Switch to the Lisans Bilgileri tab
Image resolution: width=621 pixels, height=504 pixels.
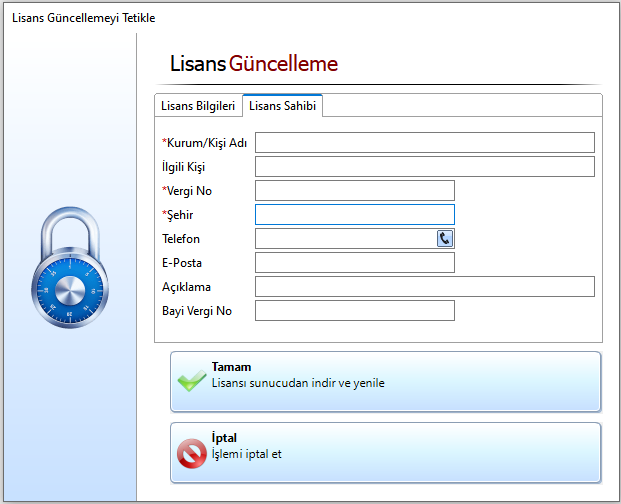[x=198, y=106]
